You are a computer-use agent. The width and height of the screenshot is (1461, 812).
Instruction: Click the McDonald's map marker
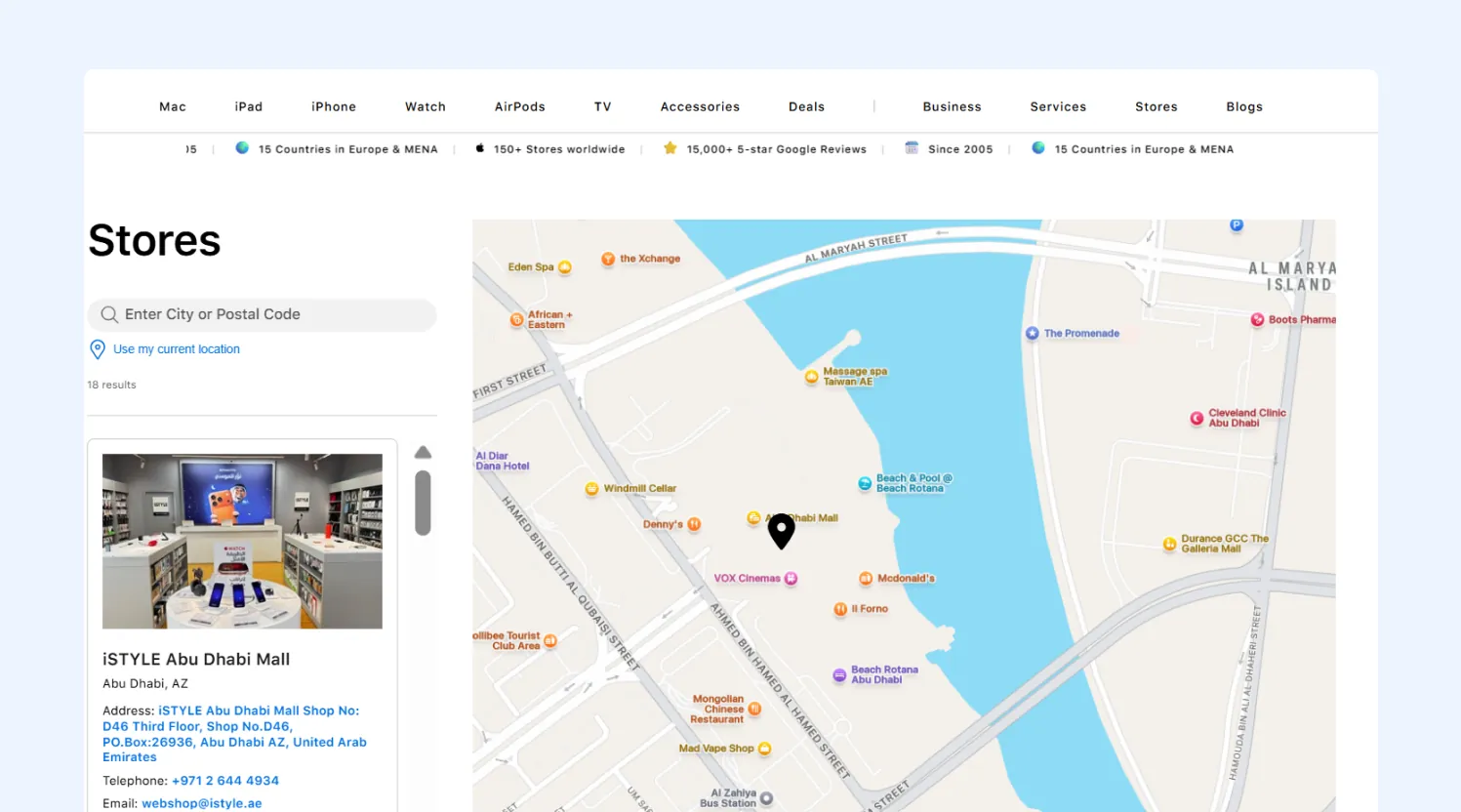tap(865, 579)
